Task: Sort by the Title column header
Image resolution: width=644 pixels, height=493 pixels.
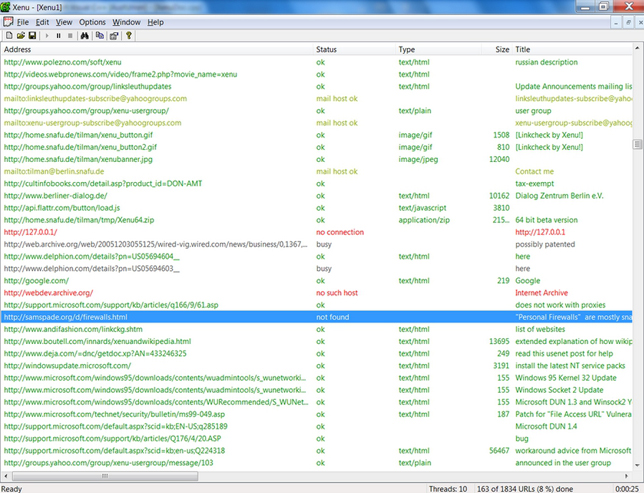Action: [573, 49]
